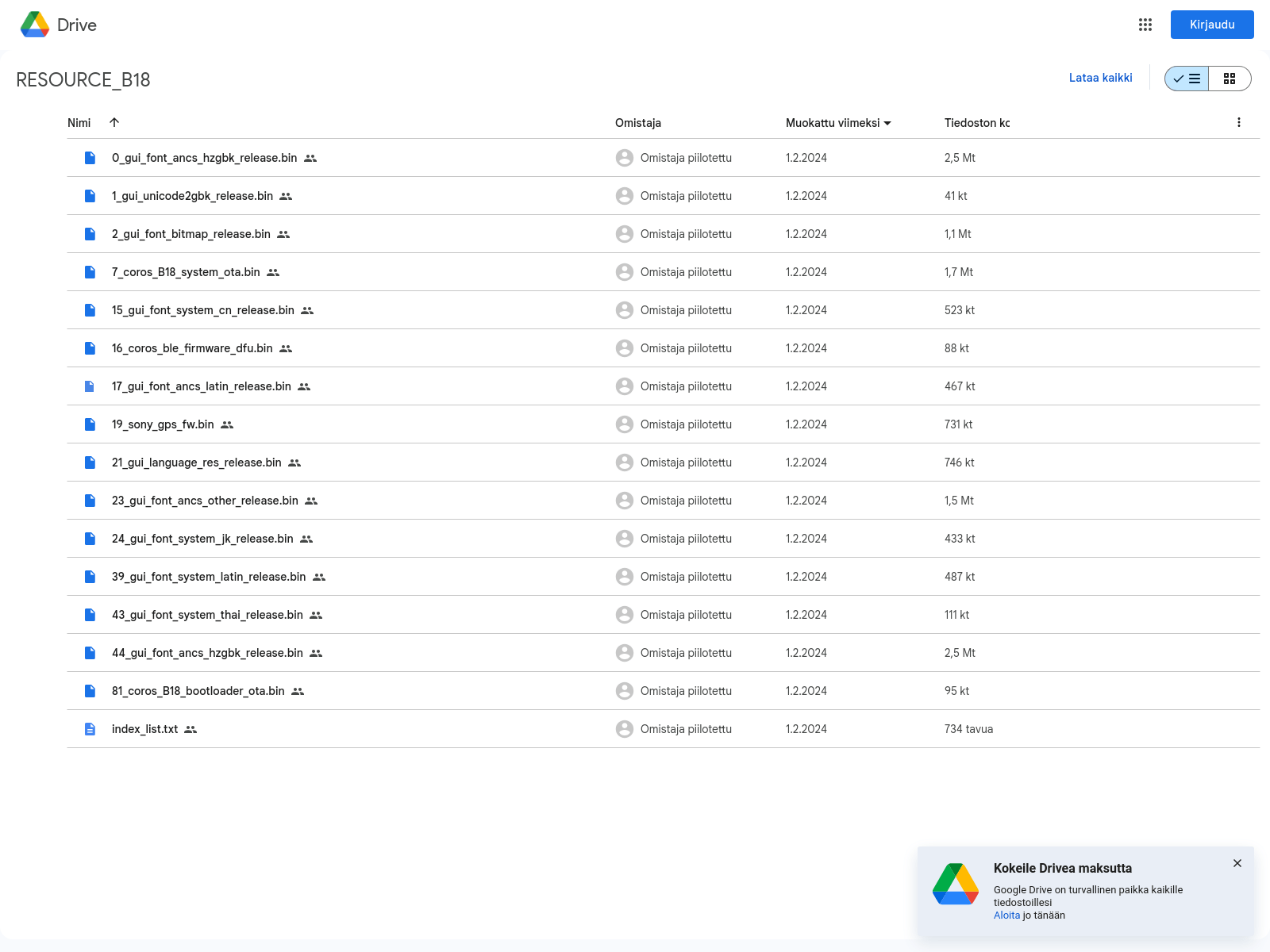
Task: Click owner avatar in 1_gui_unicode2gbk_release.bin row
Action: coord(625,196)
